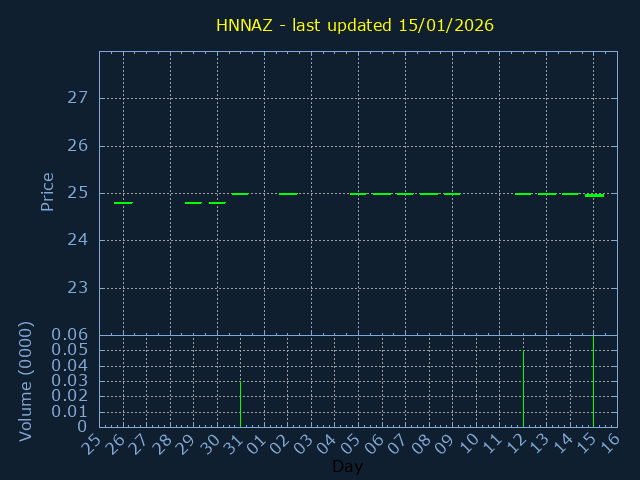
Task: Click the 'Price' y-axis label
Action: click(x=47, y=192)
